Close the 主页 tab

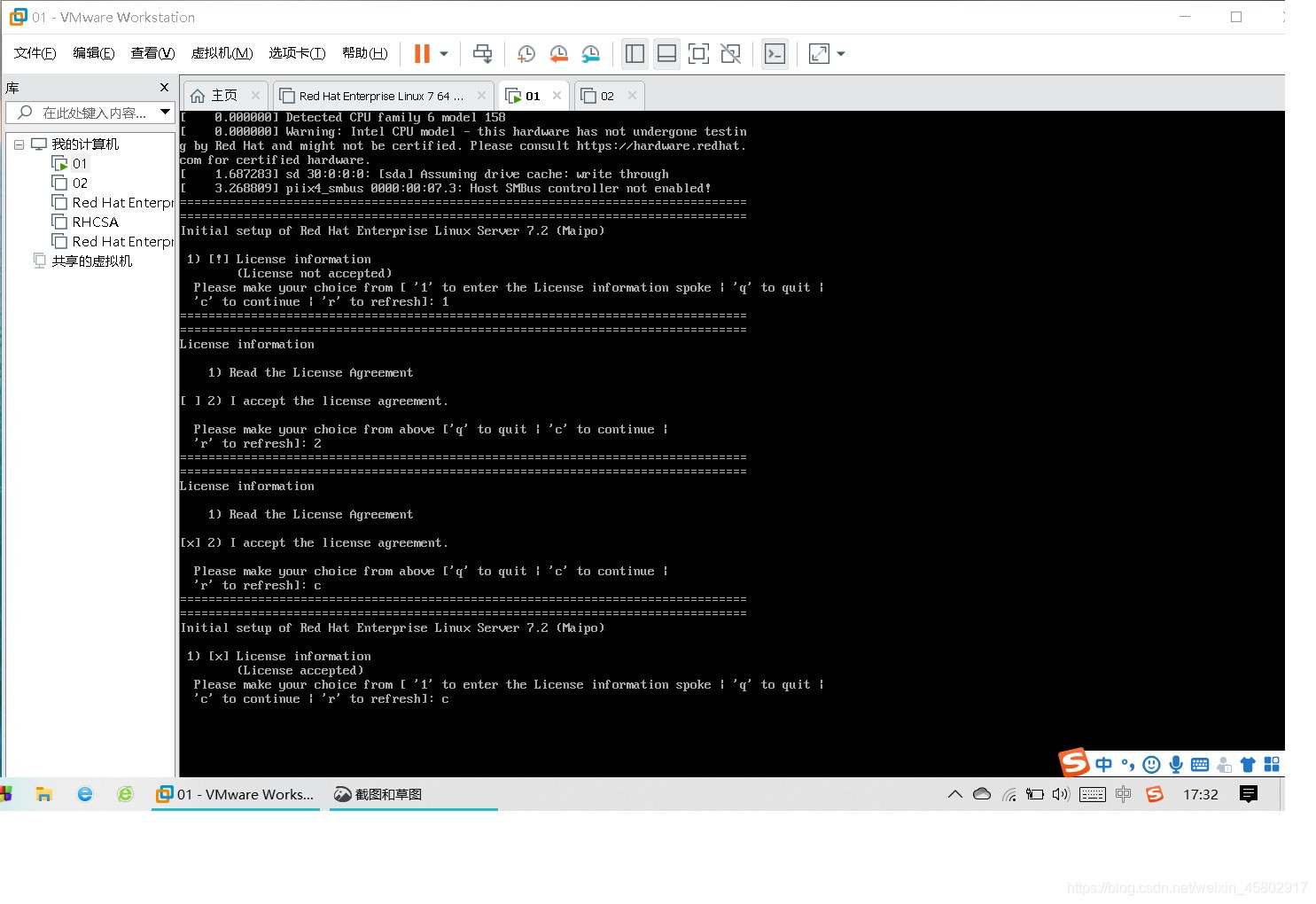[x=255, y=95]
